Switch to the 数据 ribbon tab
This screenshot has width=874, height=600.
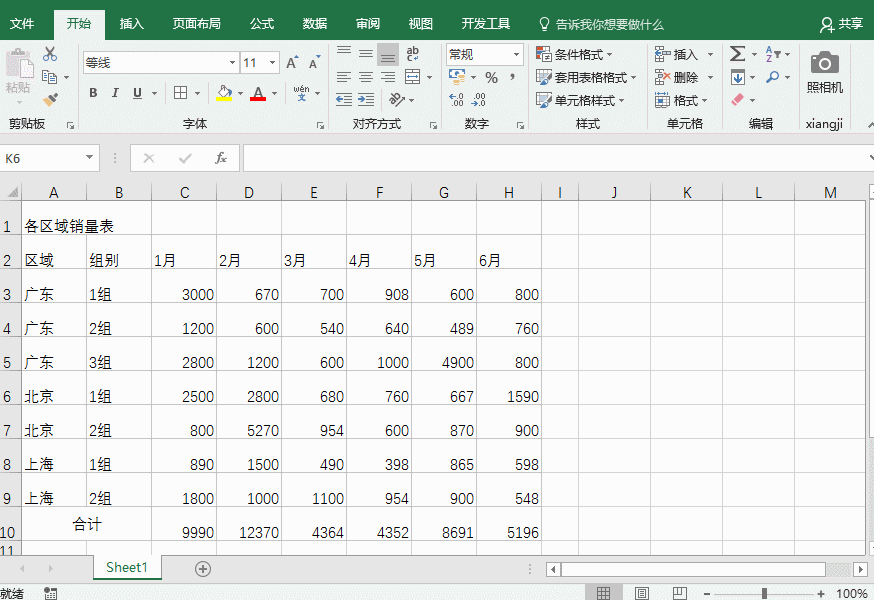coord(314,24)
